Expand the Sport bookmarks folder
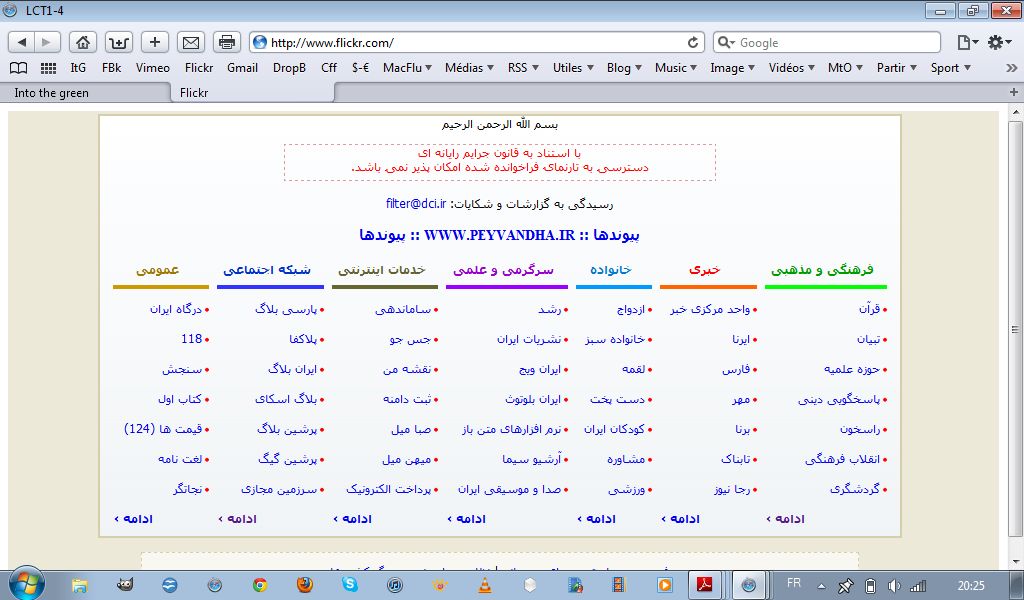 [950, 68]
